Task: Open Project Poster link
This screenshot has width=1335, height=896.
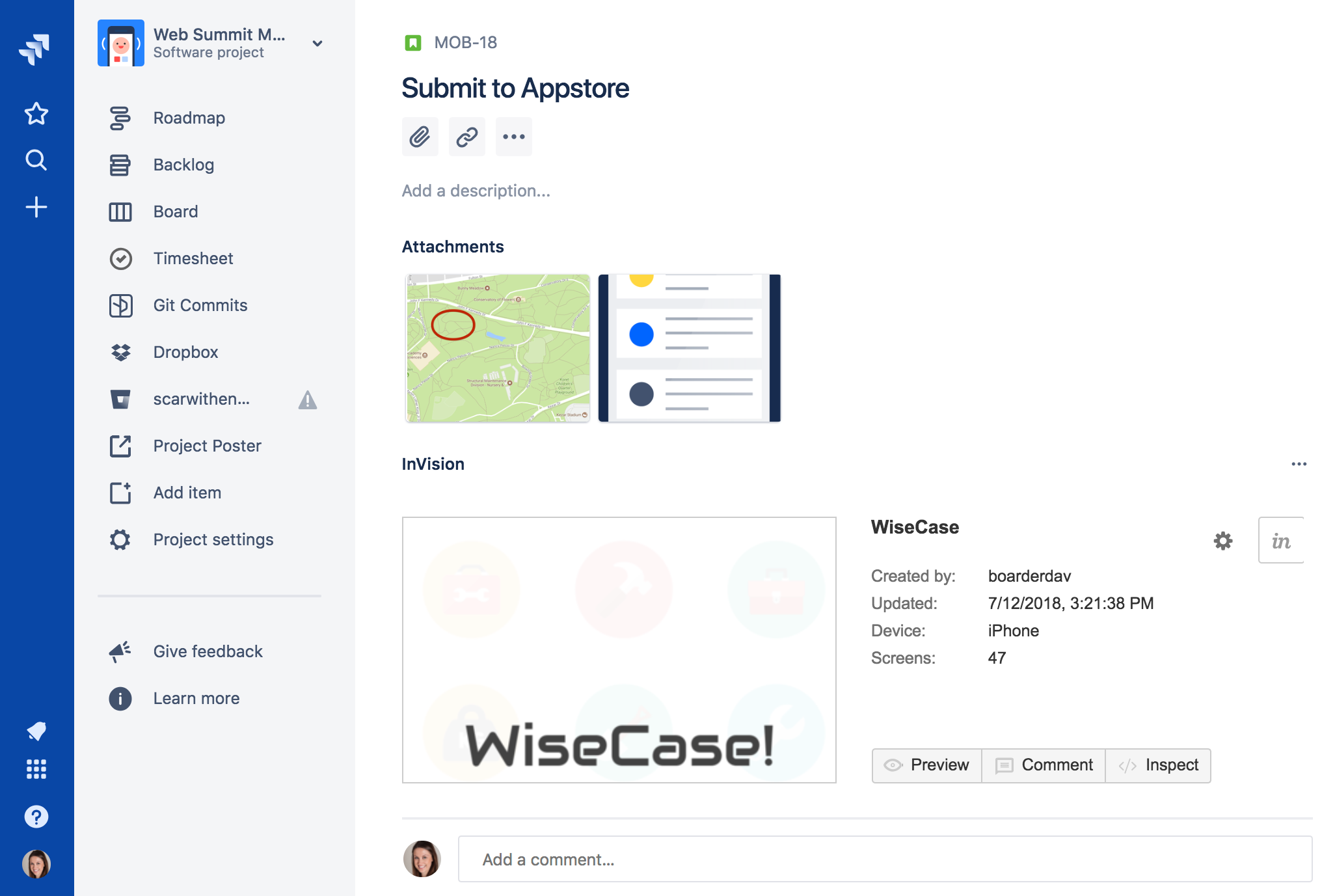Action: click(x=209, y=446)
